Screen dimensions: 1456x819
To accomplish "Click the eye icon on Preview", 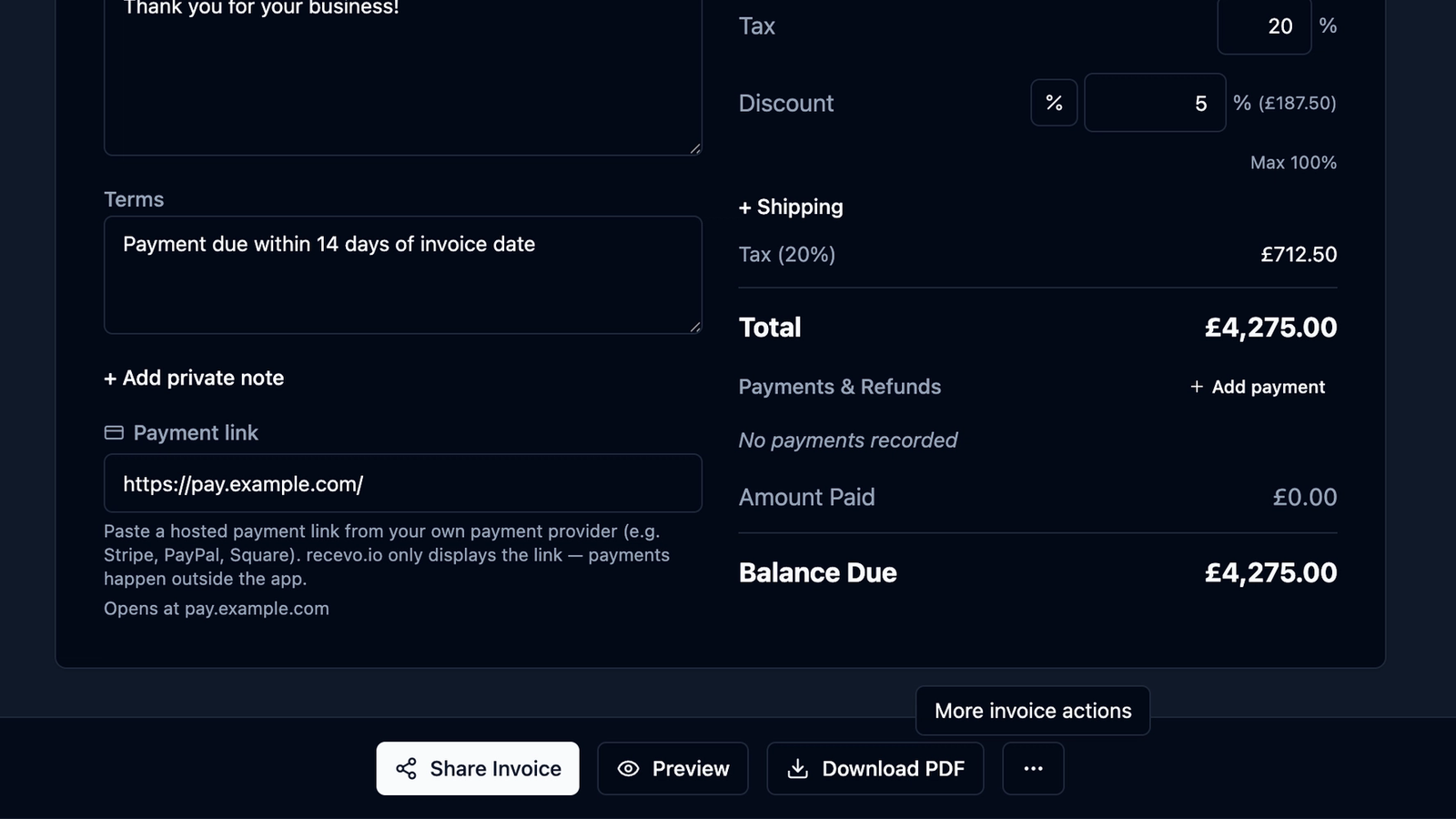I will 628,769.
